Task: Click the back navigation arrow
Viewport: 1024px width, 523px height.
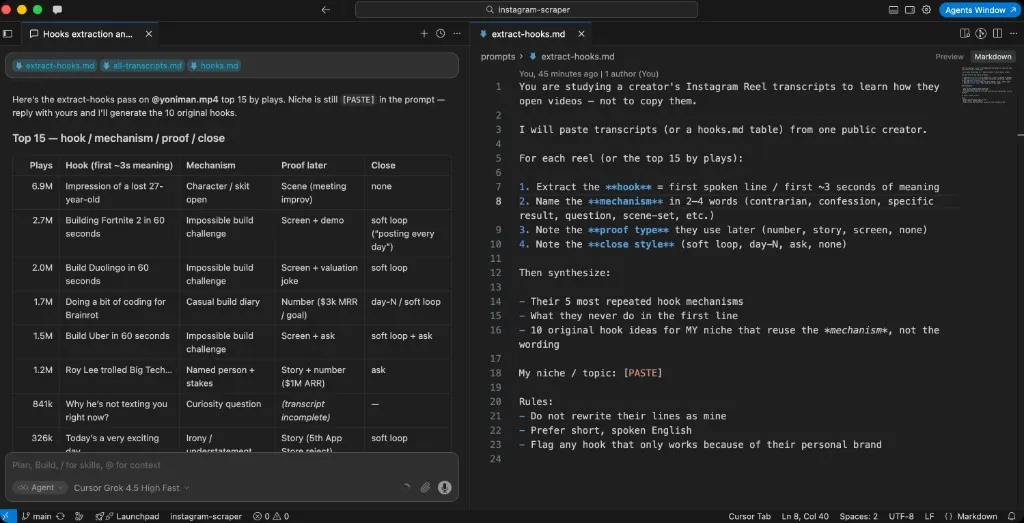Action: pyautogui.click(x=326, y=10)
